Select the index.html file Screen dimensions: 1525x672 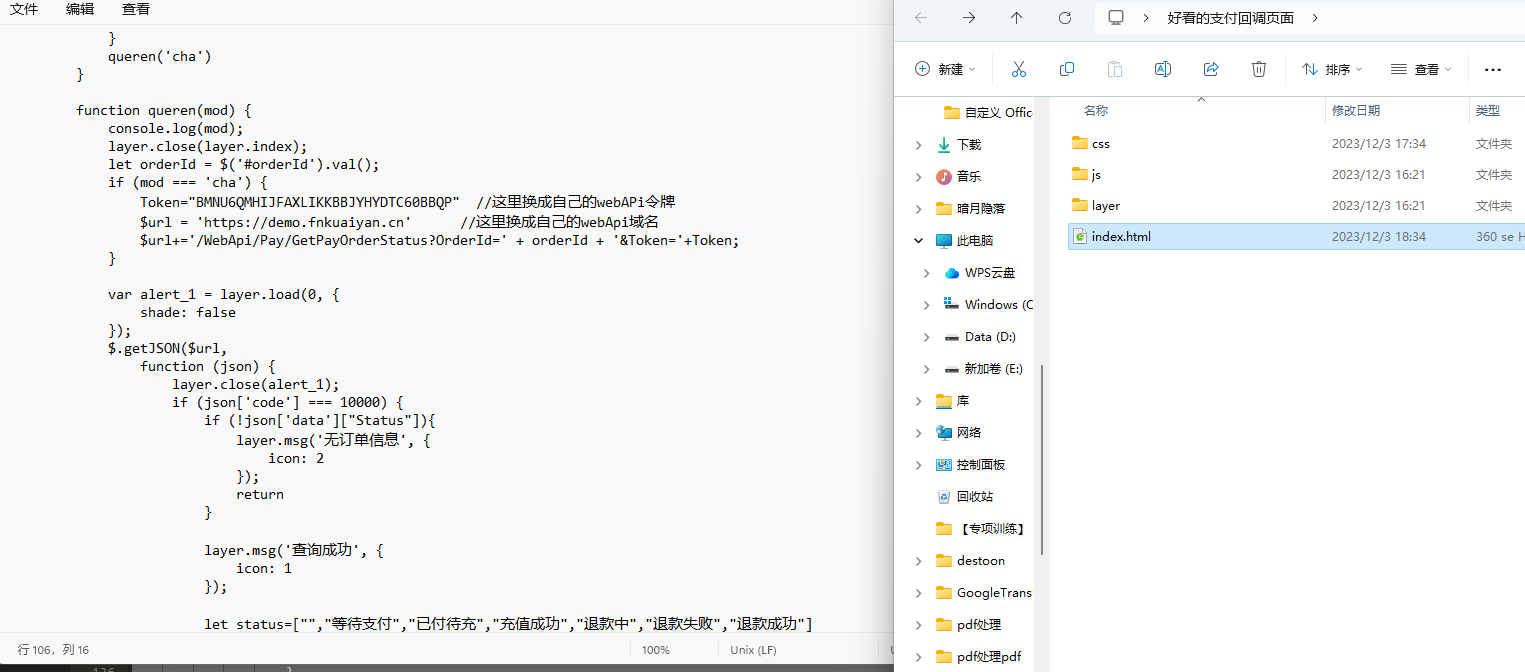coord(1121,237)
